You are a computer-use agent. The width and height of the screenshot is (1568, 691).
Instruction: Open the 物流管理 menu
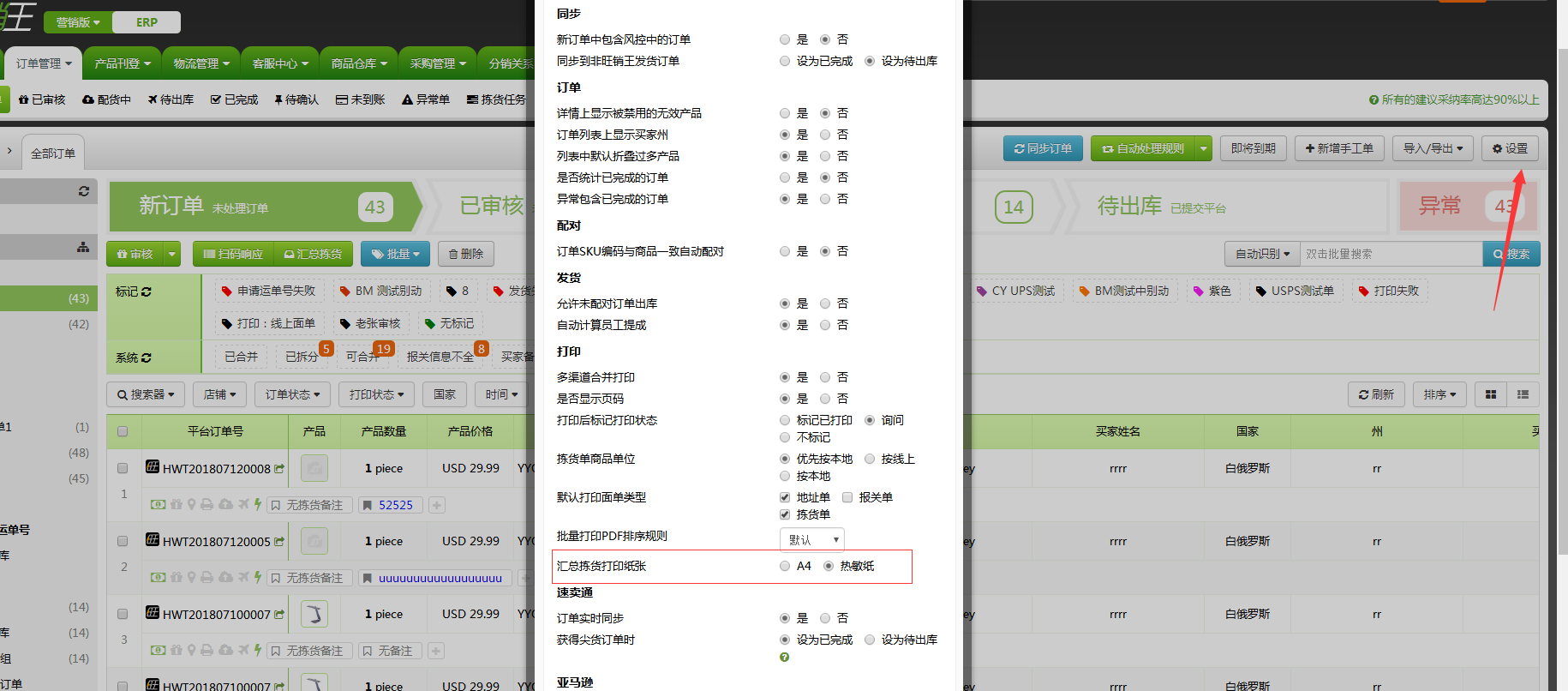pos(201,63)
